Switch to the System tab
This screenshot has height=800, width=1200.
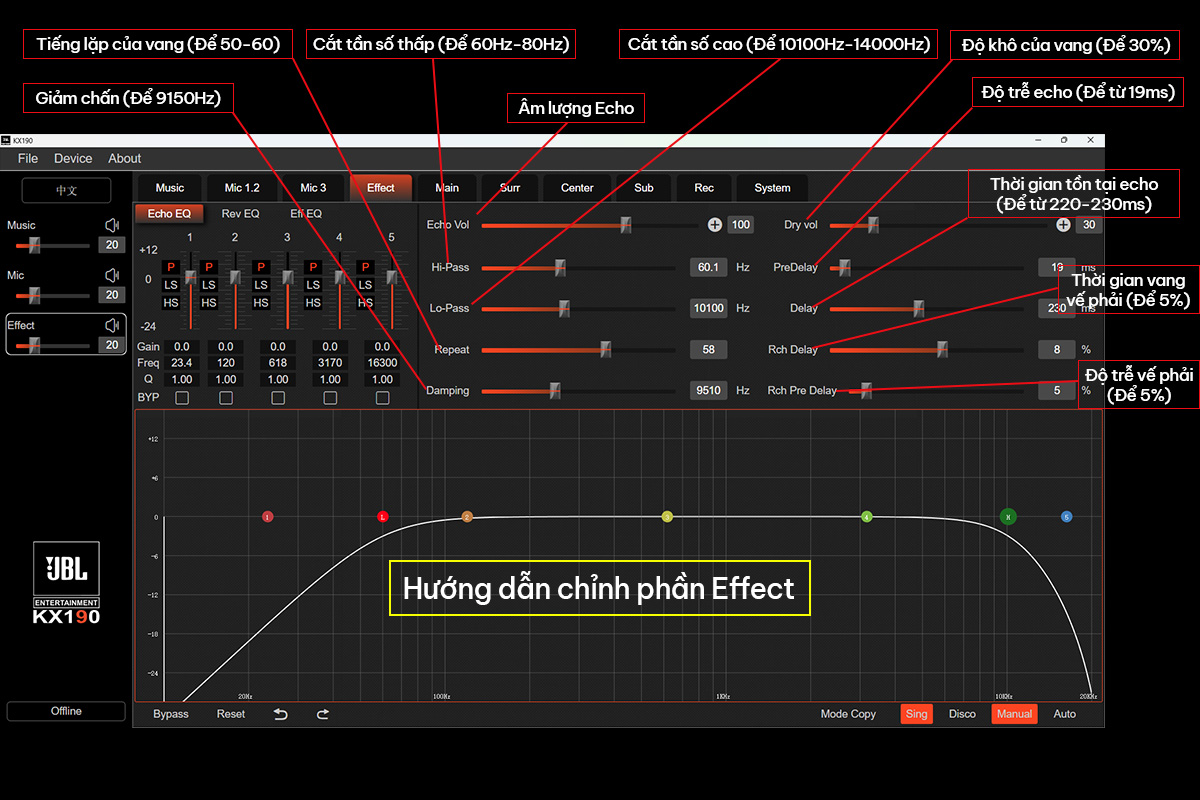click(x=772, y=188)
